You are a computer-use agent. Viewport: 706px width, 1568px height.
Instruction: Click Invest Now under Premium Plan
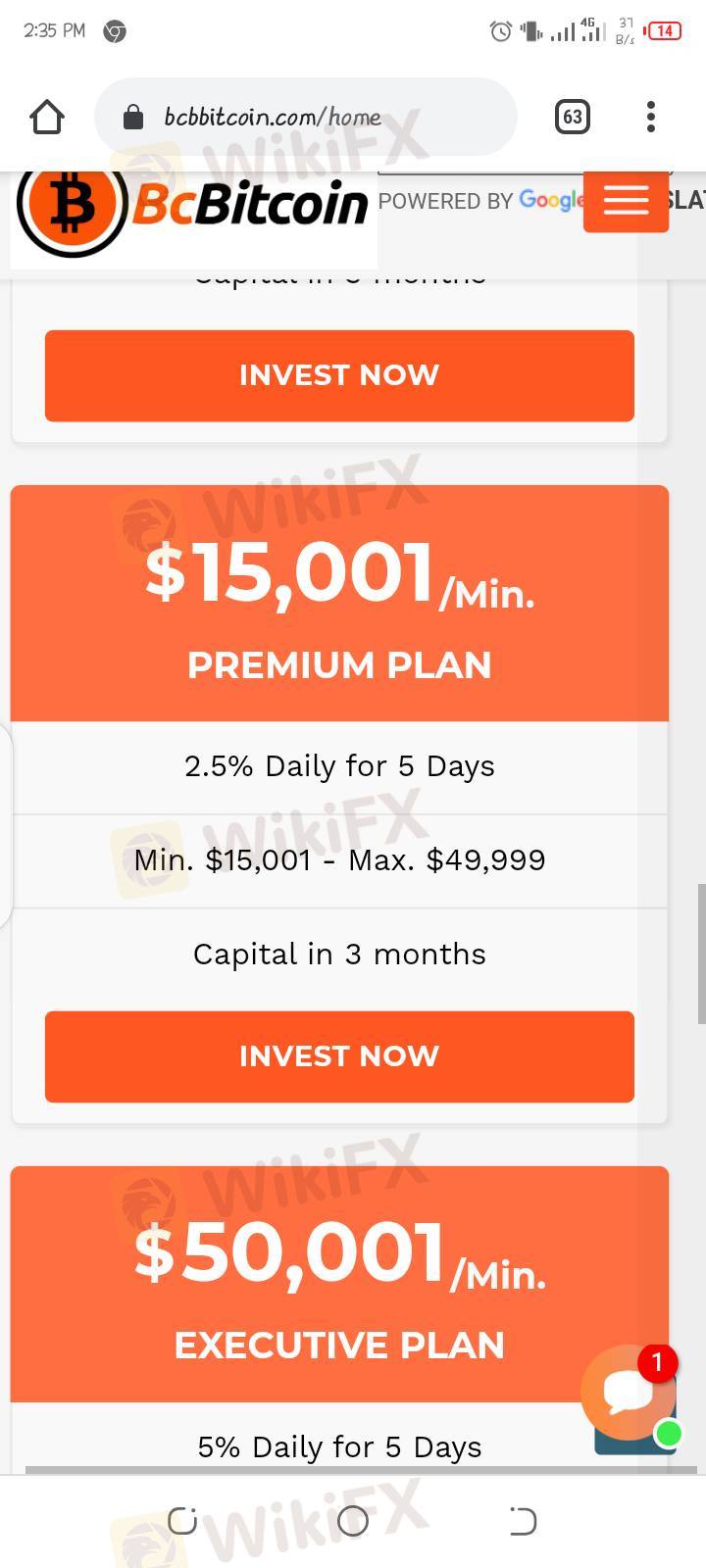click(339, 1056)
